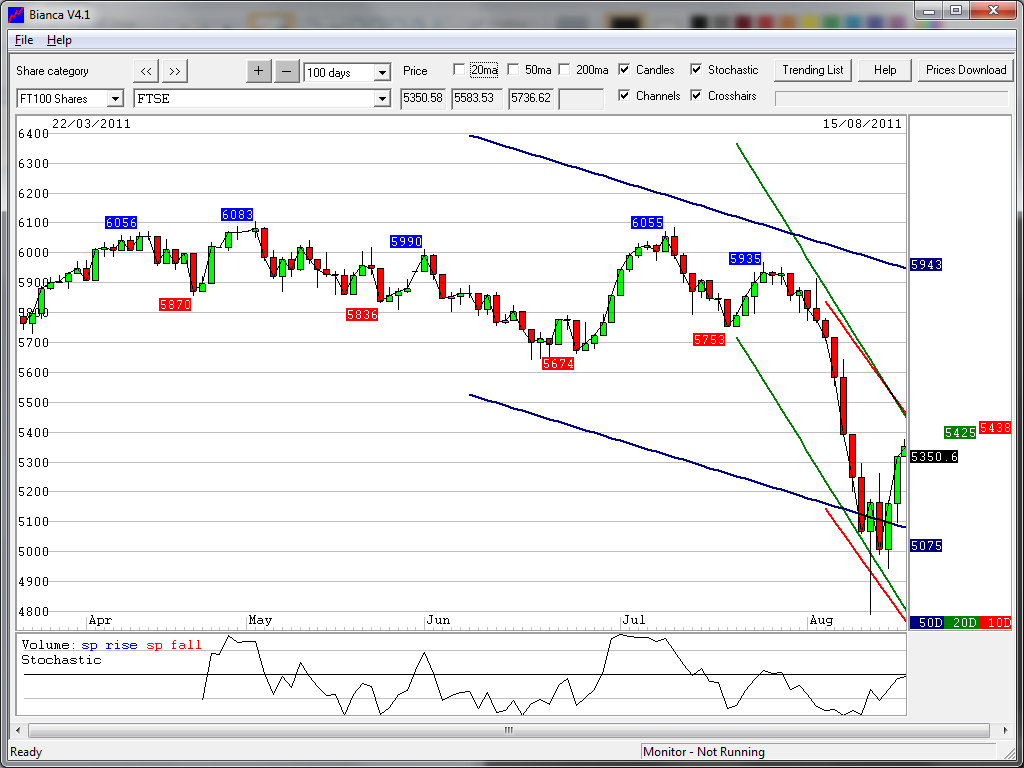Open the Help menu in menu bar
Screen dimensions: 1024x768
(x=59, y=40)
